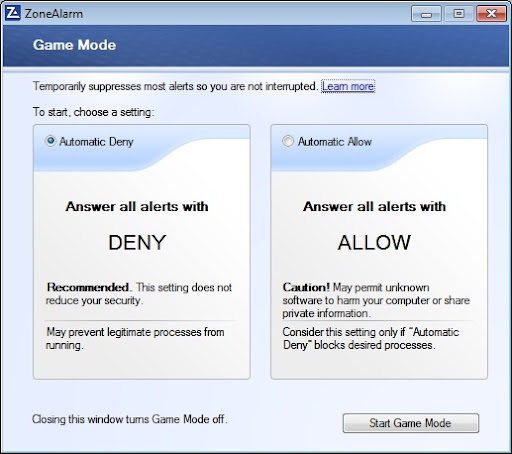Minimize the ZoneAlarm window
Viewport: 512px width, 454px height.
pyautogui.click(x=426, y=14)
